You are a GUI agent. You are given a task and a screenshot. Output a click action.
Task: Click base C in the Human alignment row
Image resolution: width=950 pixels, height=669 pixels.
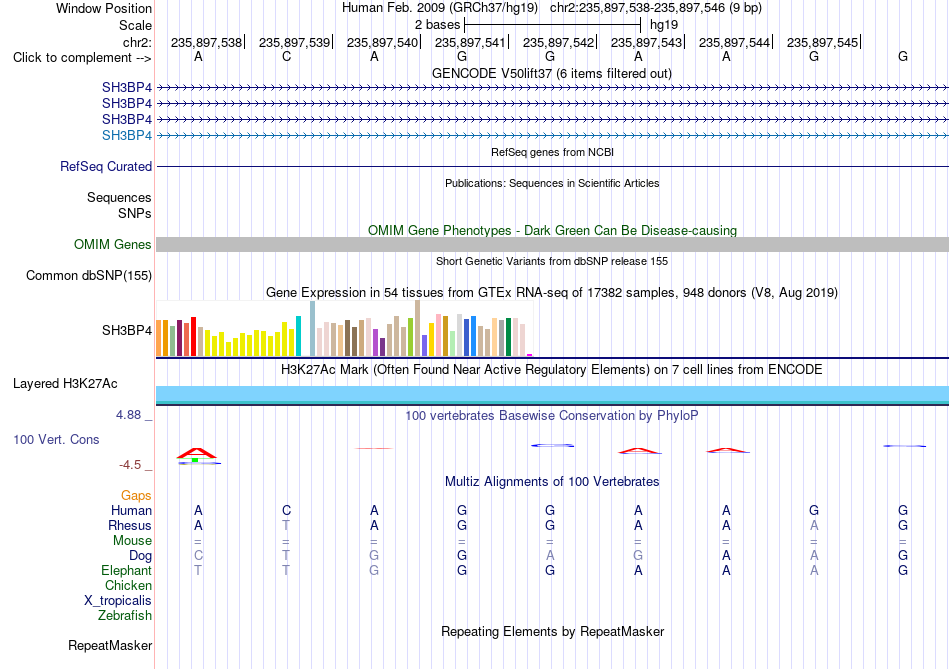287,510
